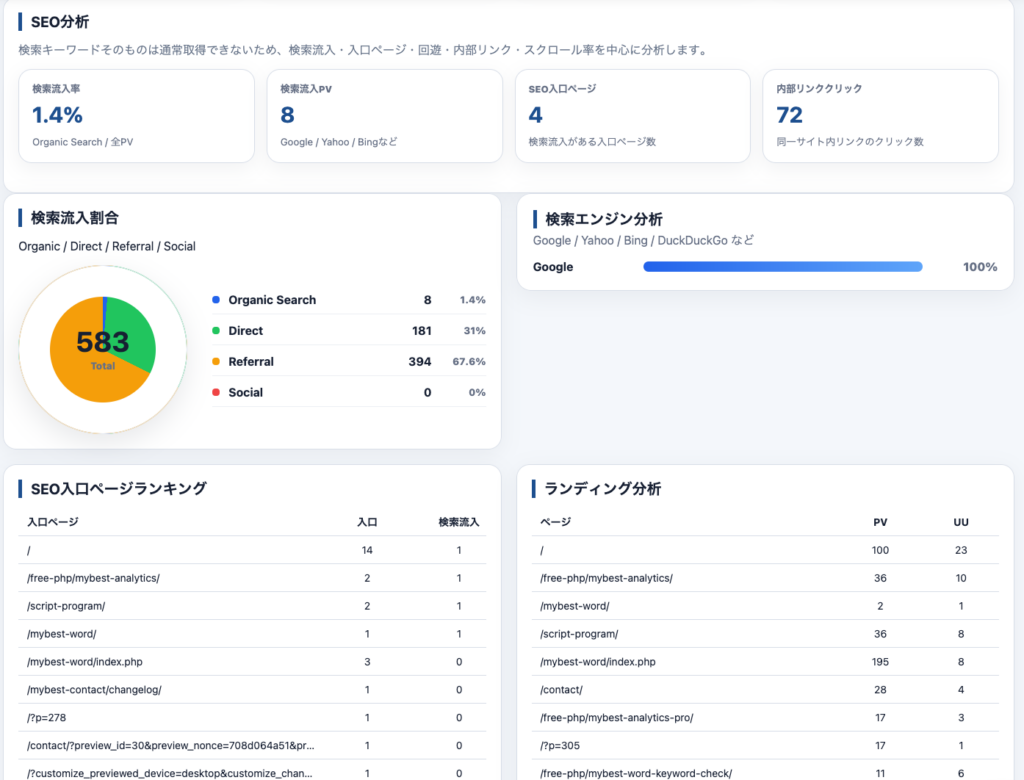
Task: Select the Social legend label
Action: click(246, 392)
